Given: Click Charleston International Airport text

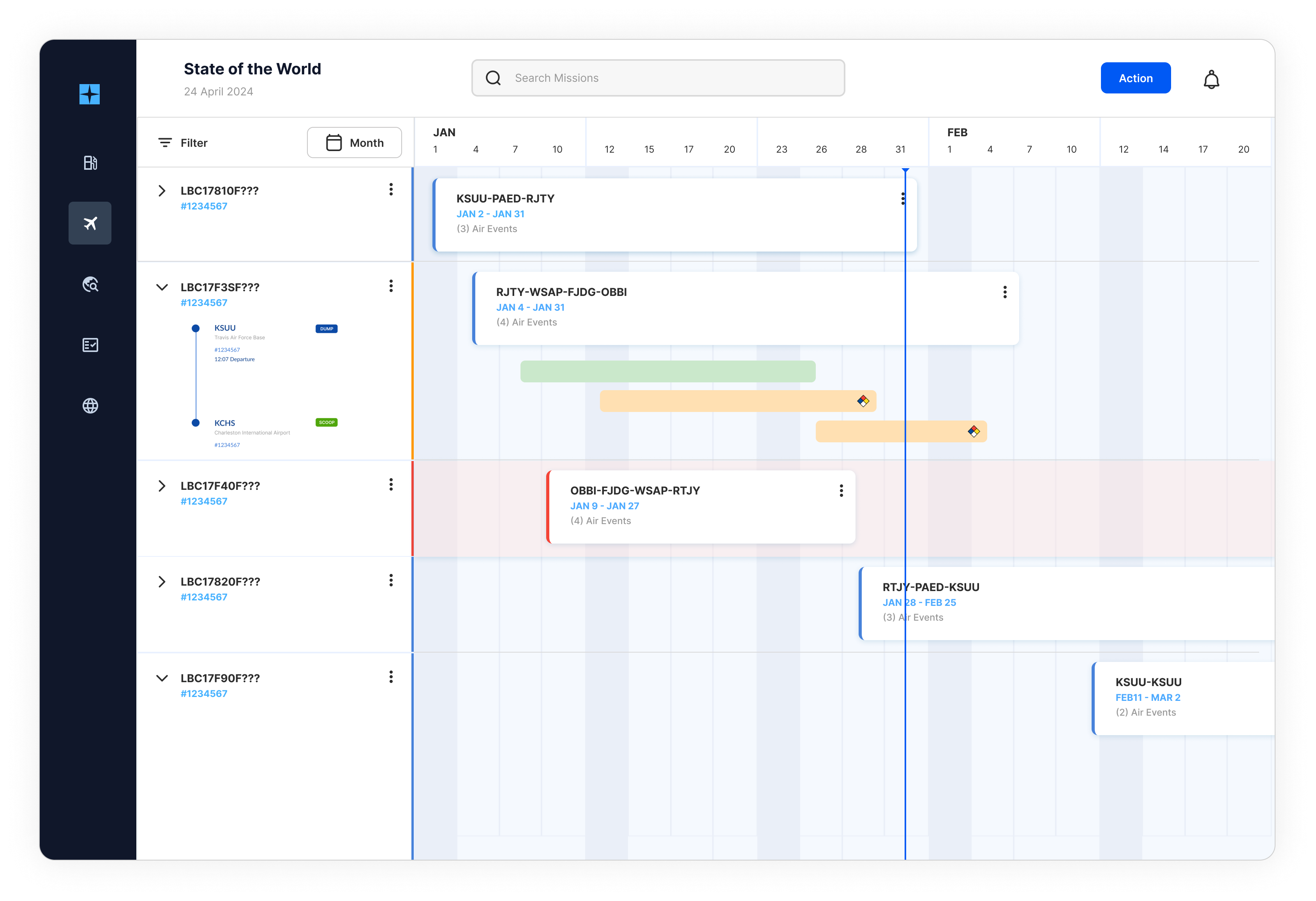Looking at the screenshot, I should [252, 432].
